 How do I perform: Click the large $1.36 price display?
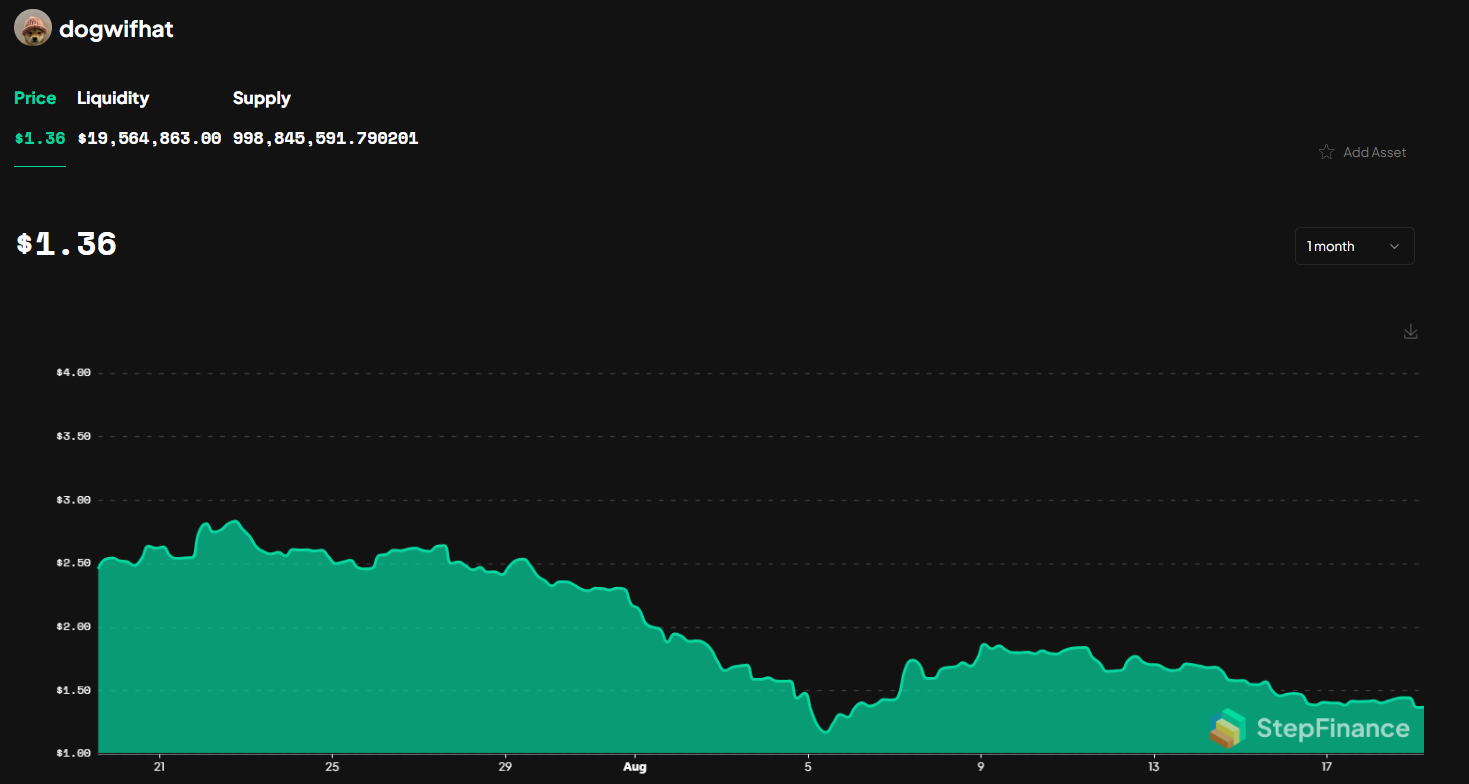click(66, 242)
